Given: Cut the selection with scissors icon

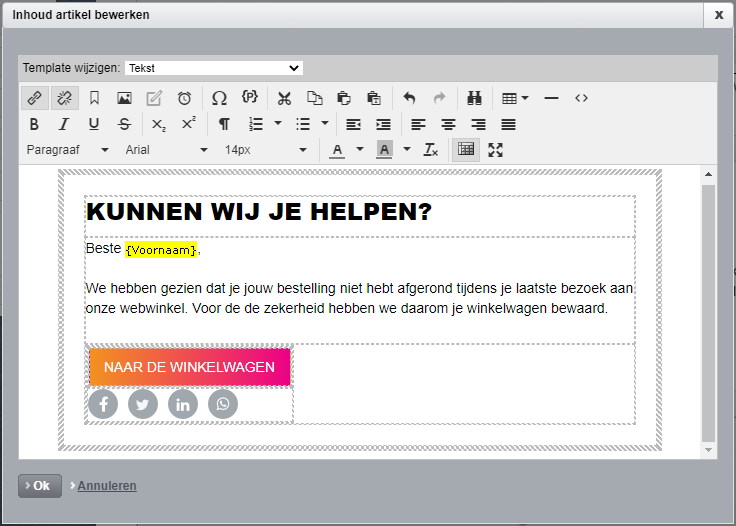Looking at the screenshot, I should point(284,98).
